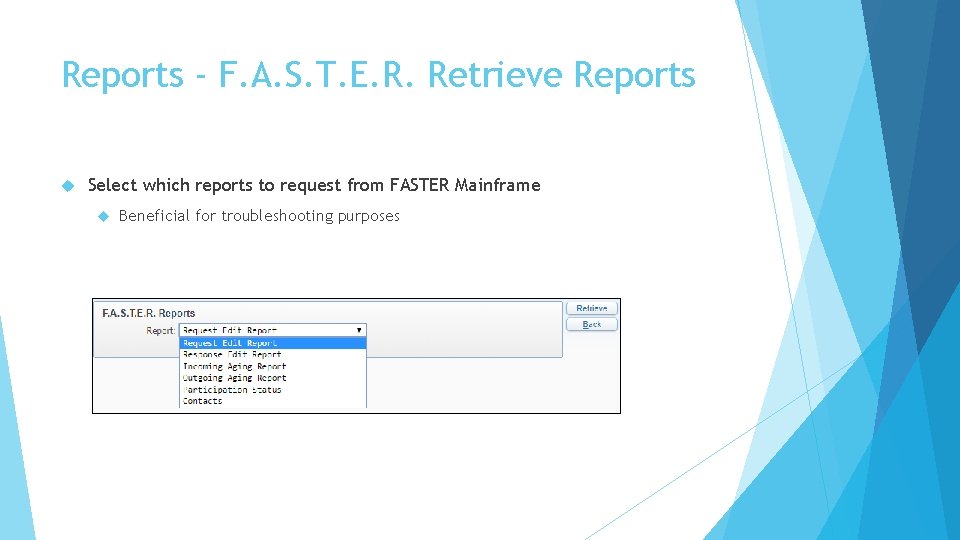Viewport: 960px width, 540px height.
Task: Click the Report dropdown arrow
Action: point(359,330)
